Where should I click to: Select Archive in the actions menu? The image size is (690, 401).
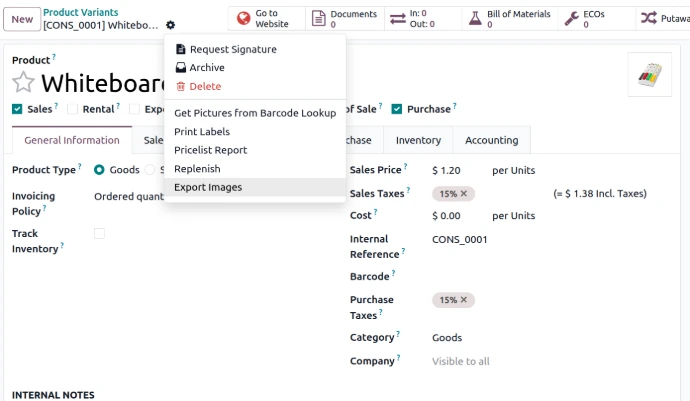(x=207, y=68)
